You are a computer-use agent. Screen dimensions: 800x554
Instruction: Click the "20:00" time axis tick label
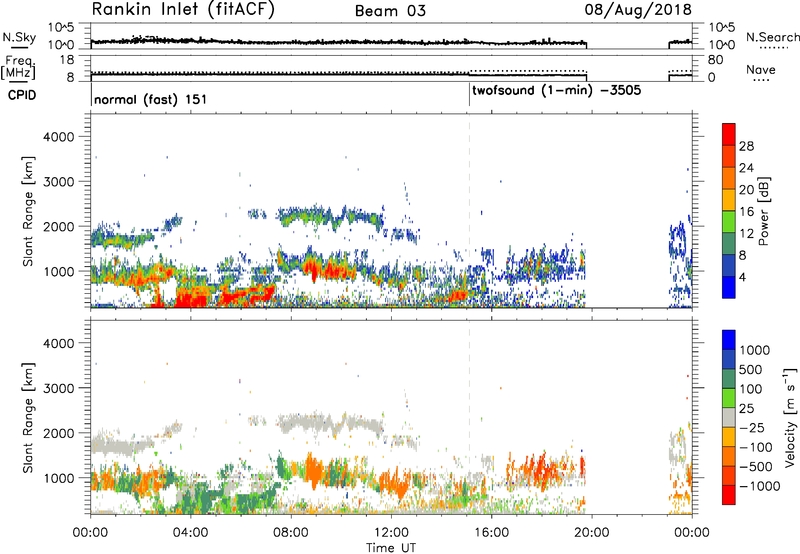(592, 532)
